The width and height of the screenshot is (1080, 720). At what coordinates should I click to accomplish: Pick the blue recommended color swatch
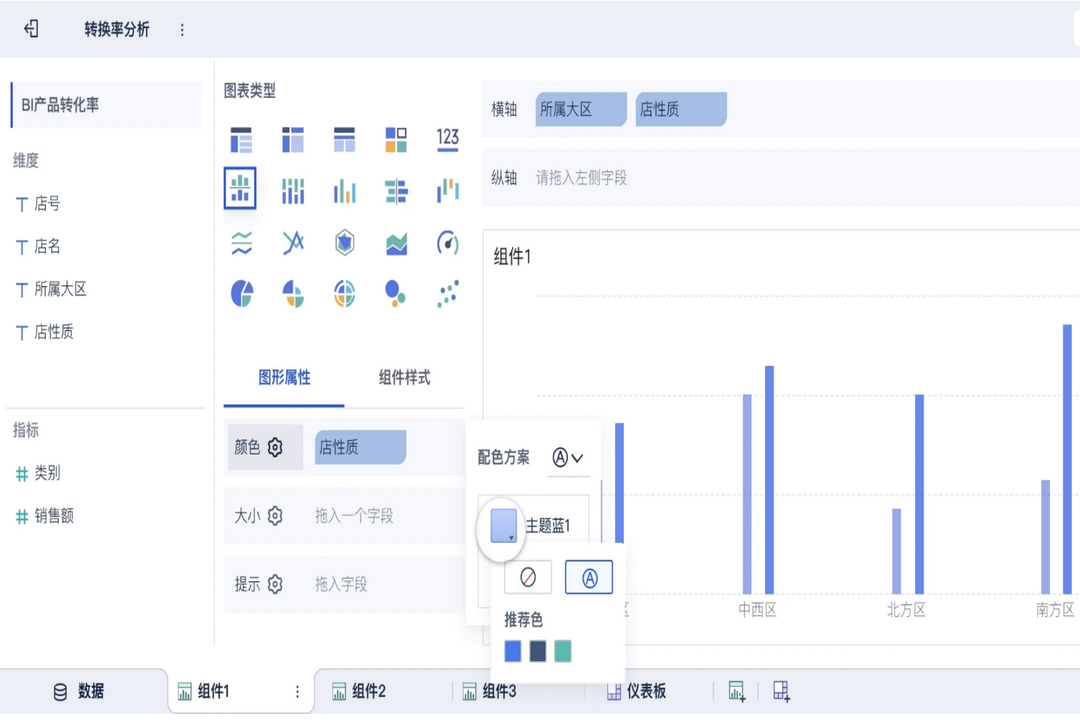513,651
